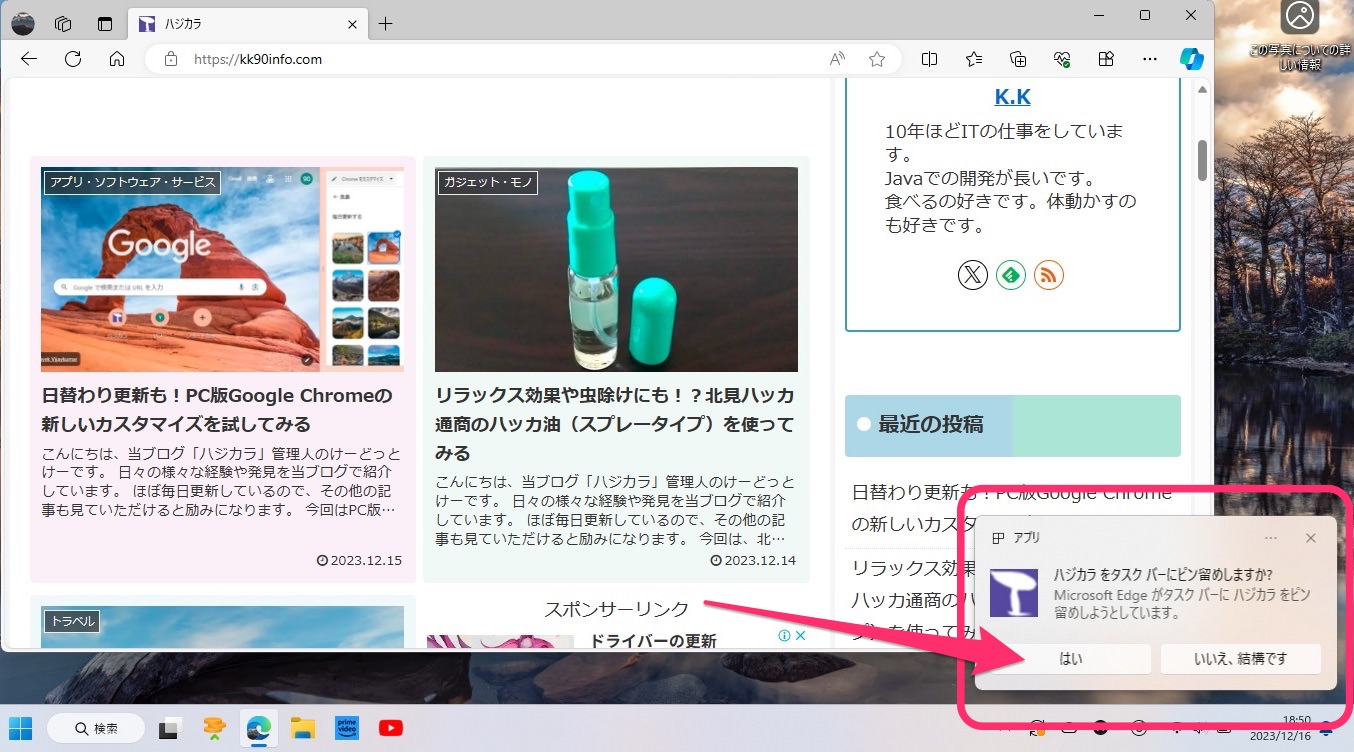Open the orange app icon next to Task View
Viewport: 1354px width, 752px height.
[x=214, y=728]
